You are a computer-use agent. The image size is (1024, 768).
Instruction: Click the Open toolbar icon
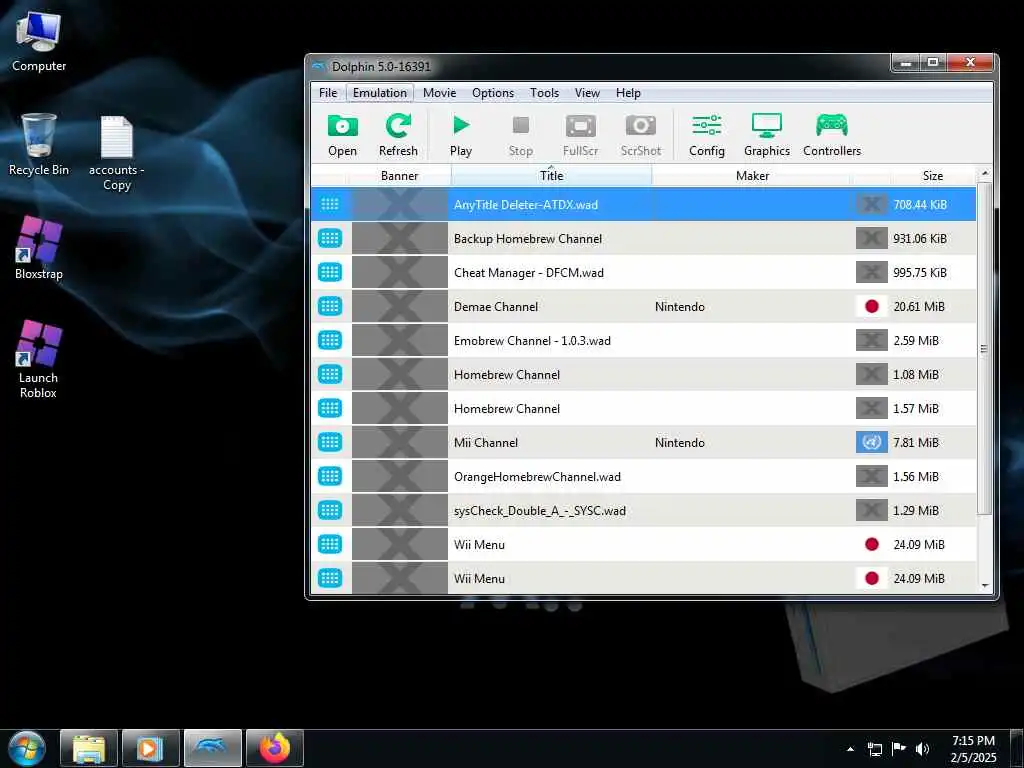[x=342, y=135]
